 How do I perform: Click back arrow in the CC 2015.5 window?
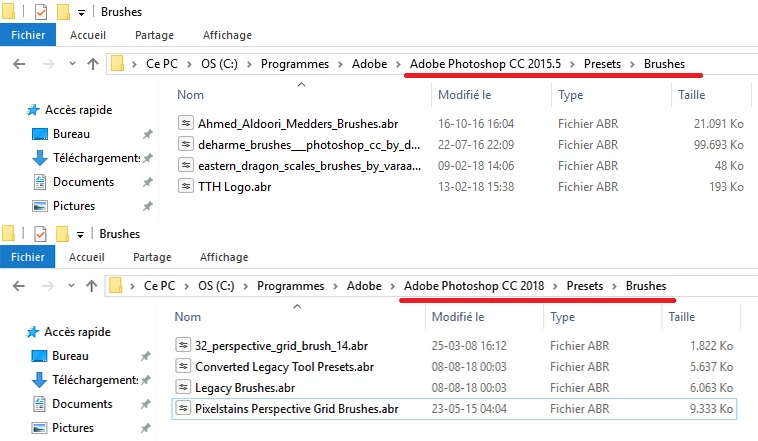[x=19, y=64]
